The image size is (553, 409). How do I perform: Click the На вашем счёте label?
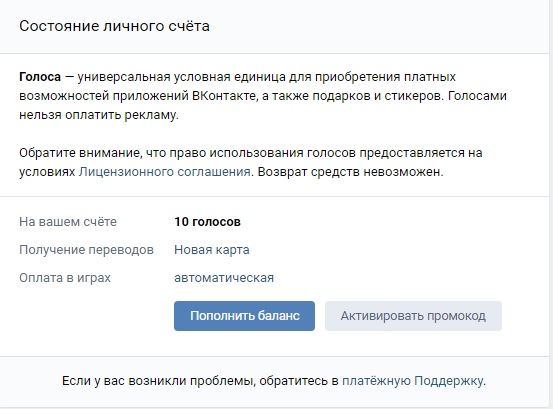coord(68,222)
